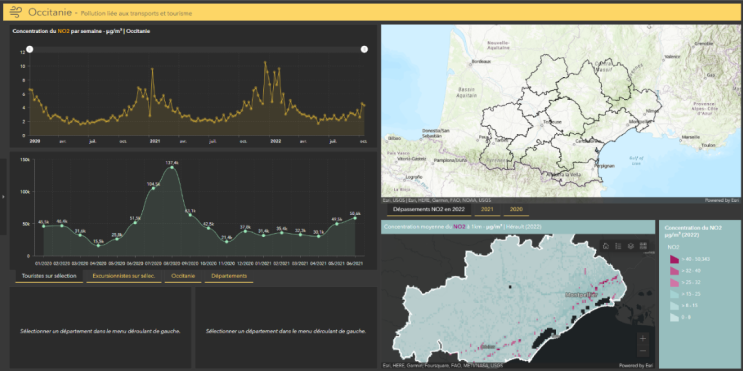
Task: Open the basemap gallery grid icon
Action: (643, 246)
